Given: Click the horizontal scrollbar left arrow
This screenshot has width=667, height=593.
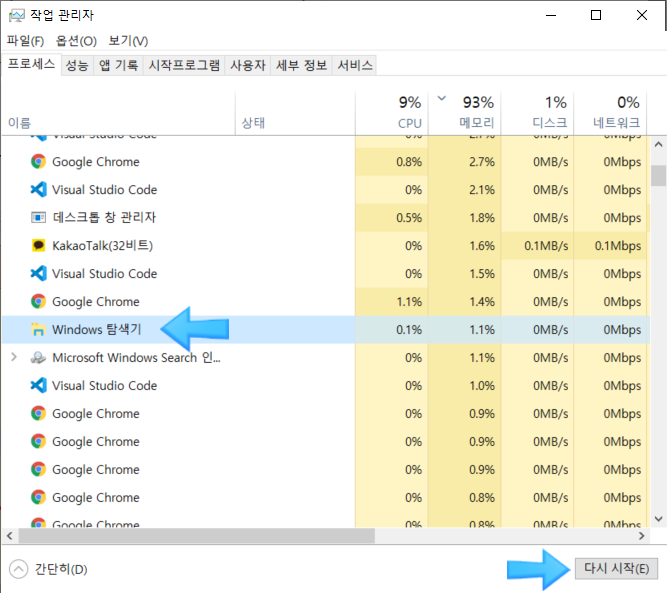Looking at the screenshot, I should [x=10, y=536].
